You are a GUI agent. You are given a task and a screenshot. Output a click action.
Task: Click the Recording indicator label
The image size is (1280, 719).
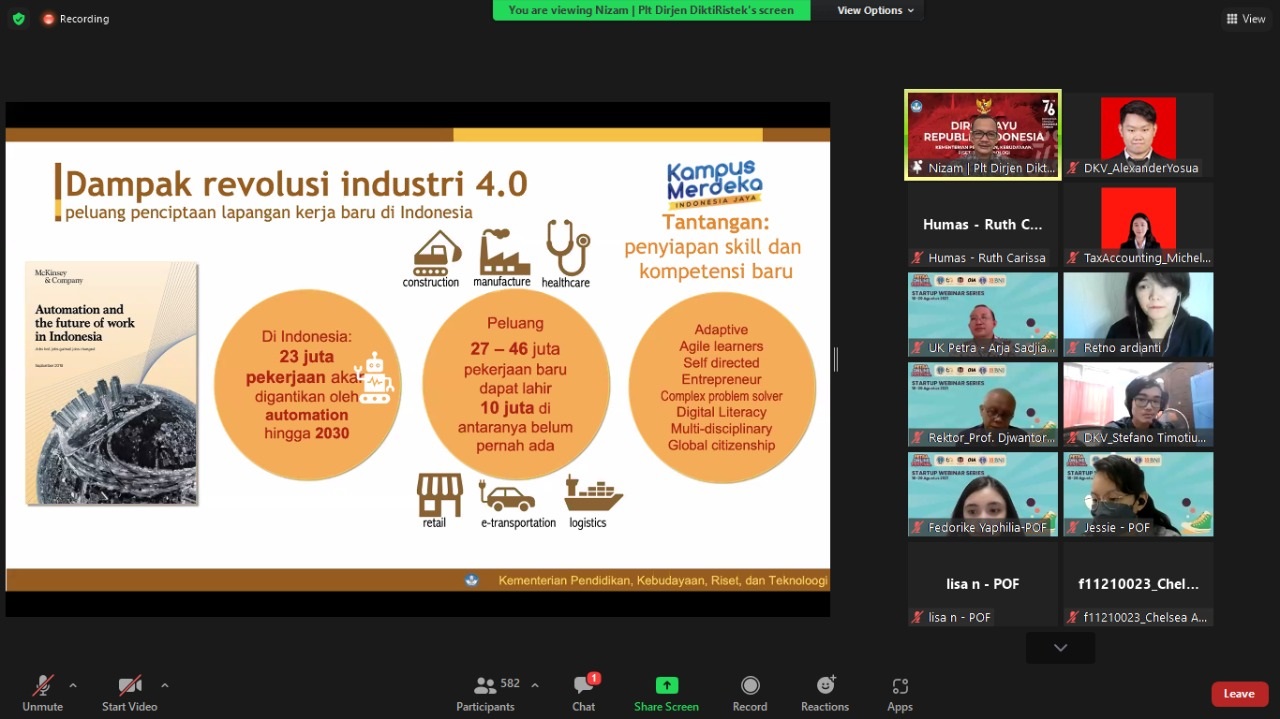coord(84,19)
